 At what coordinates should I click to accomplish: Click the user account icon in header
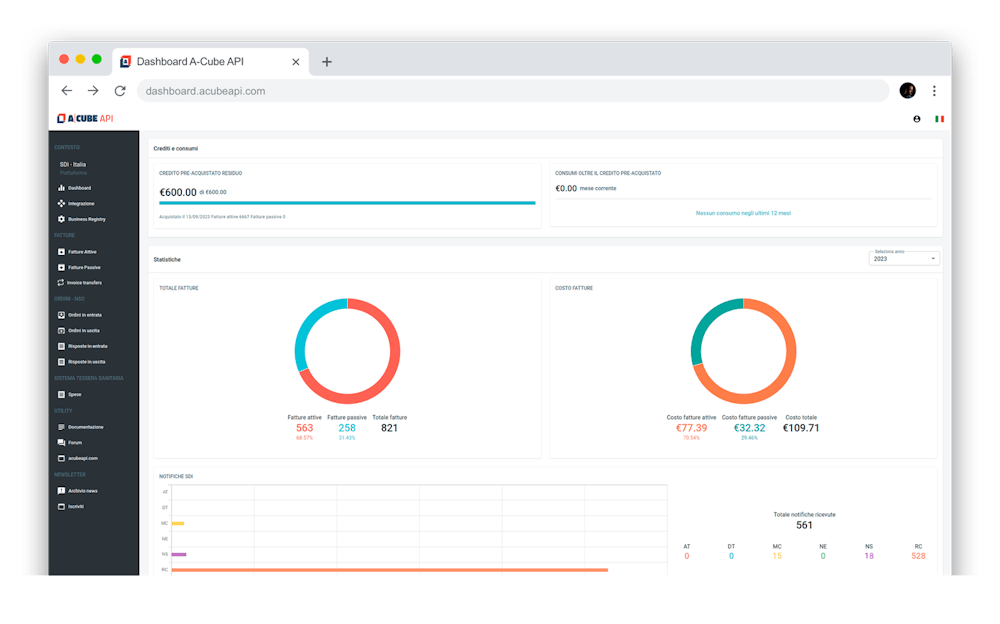coord(917,119)
